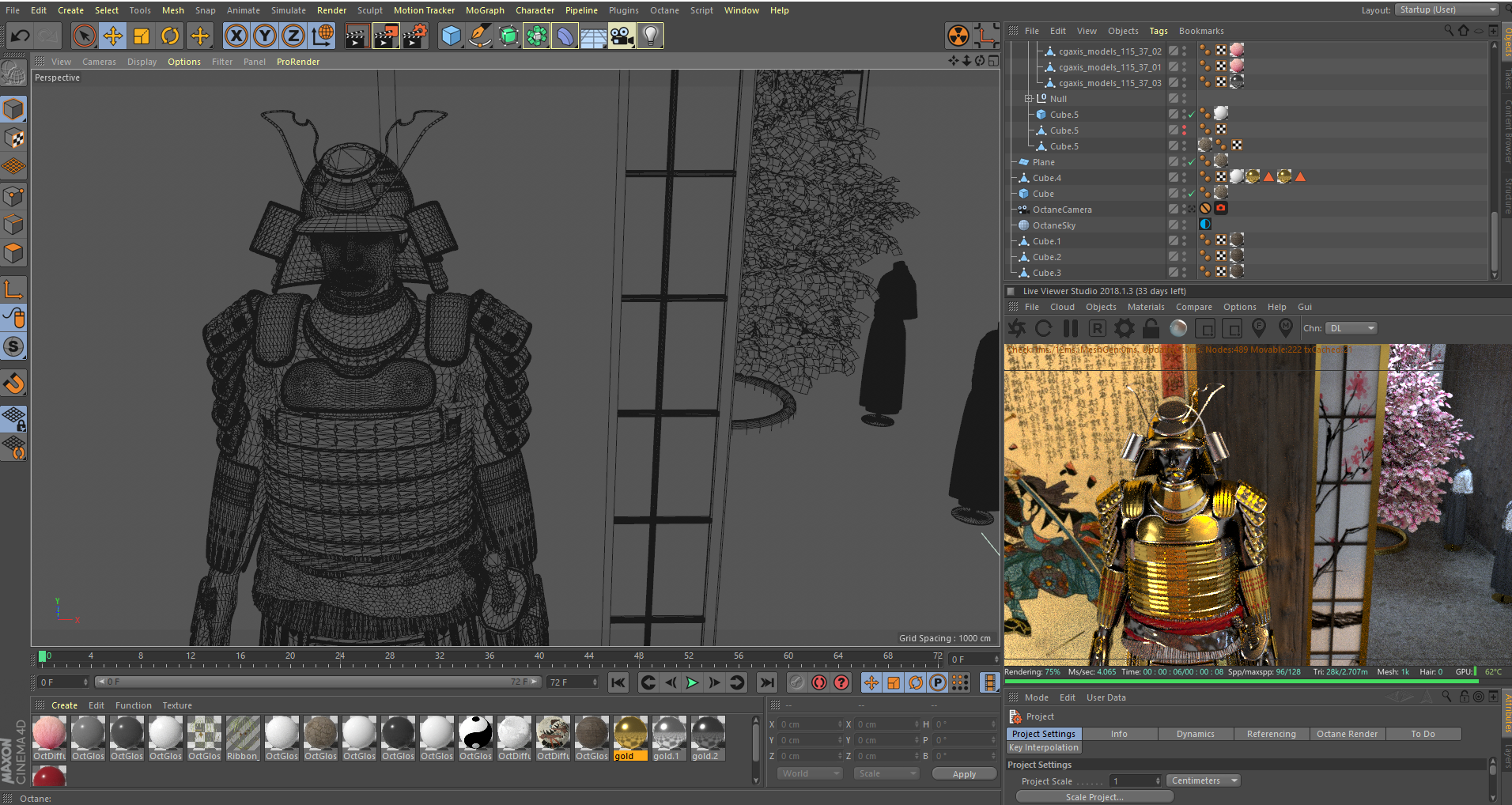The width and height of the screenshot is (1512, 805).
Task: Expand the Null object in the object tree
Action: [x=1028, y=99]
